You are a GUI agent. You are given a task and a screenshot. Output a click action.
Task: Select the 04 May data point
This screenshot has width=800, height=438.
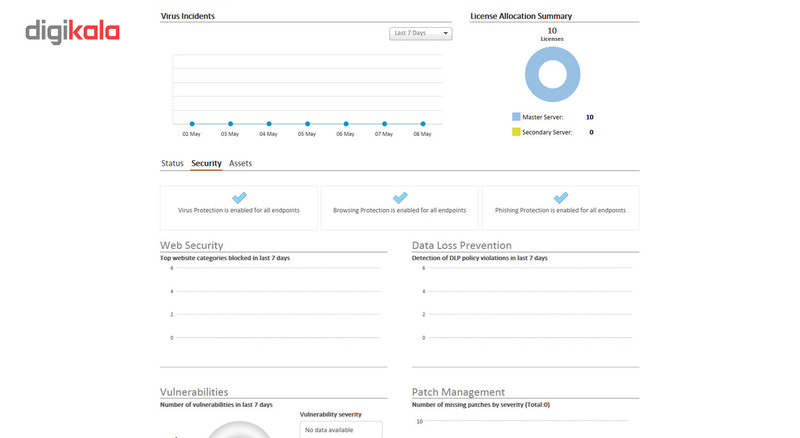tap(269, 124)
